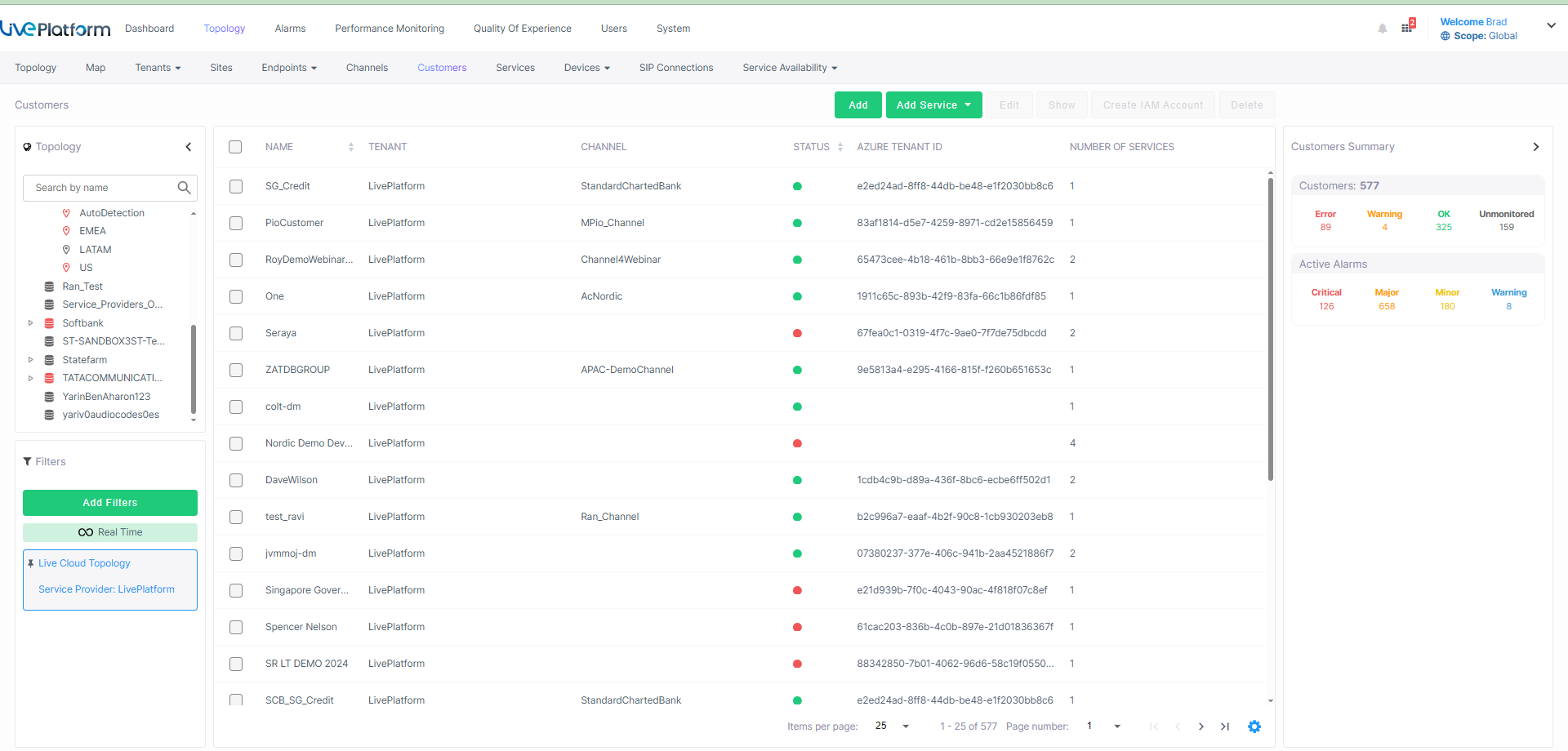Open the apps grid icon with badge

point(1407,27)
